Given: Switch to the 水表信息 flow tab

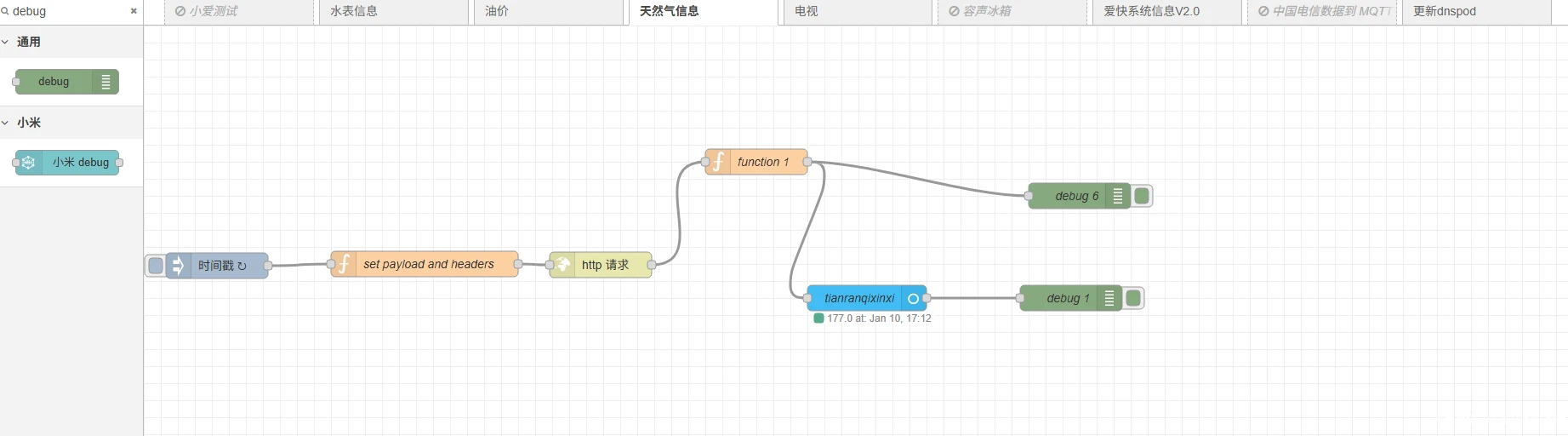Looking at the screenshot, I should click(354, 12).
